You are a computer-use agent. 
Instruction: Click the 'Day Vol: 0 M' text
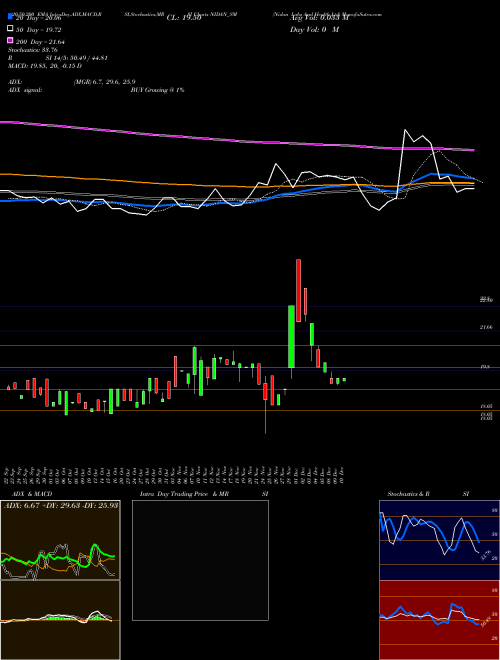pyautogui.click(x=314, y=30)
